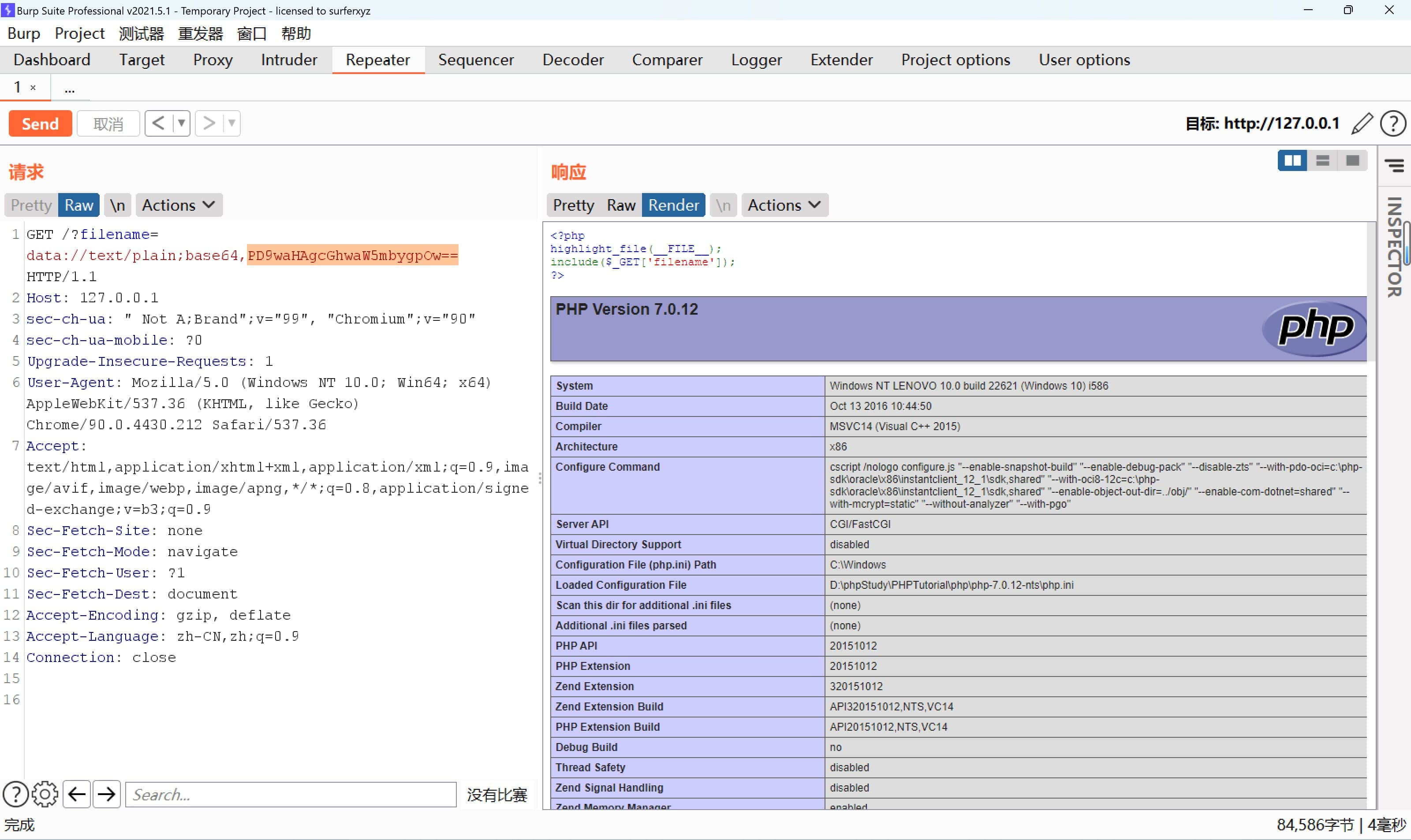Click the PHP Version 7.0.12 heading
Viewport: 1411px width, 840px height.
point(627,309)
